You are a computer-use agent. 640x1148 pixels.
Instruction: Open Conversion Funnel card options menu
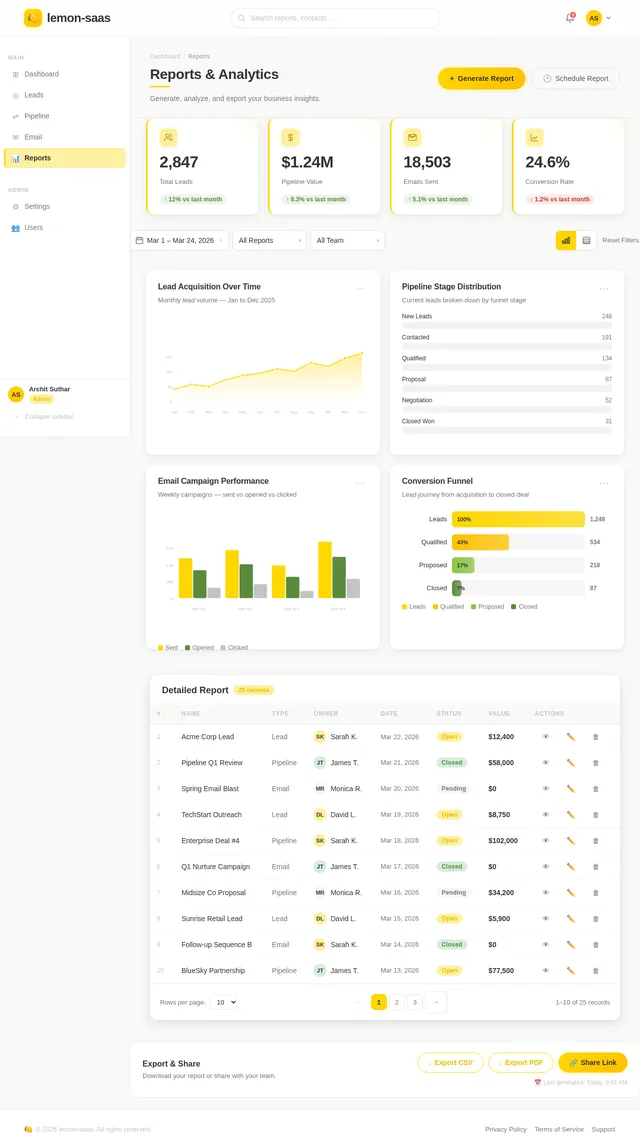click(604, 482)
